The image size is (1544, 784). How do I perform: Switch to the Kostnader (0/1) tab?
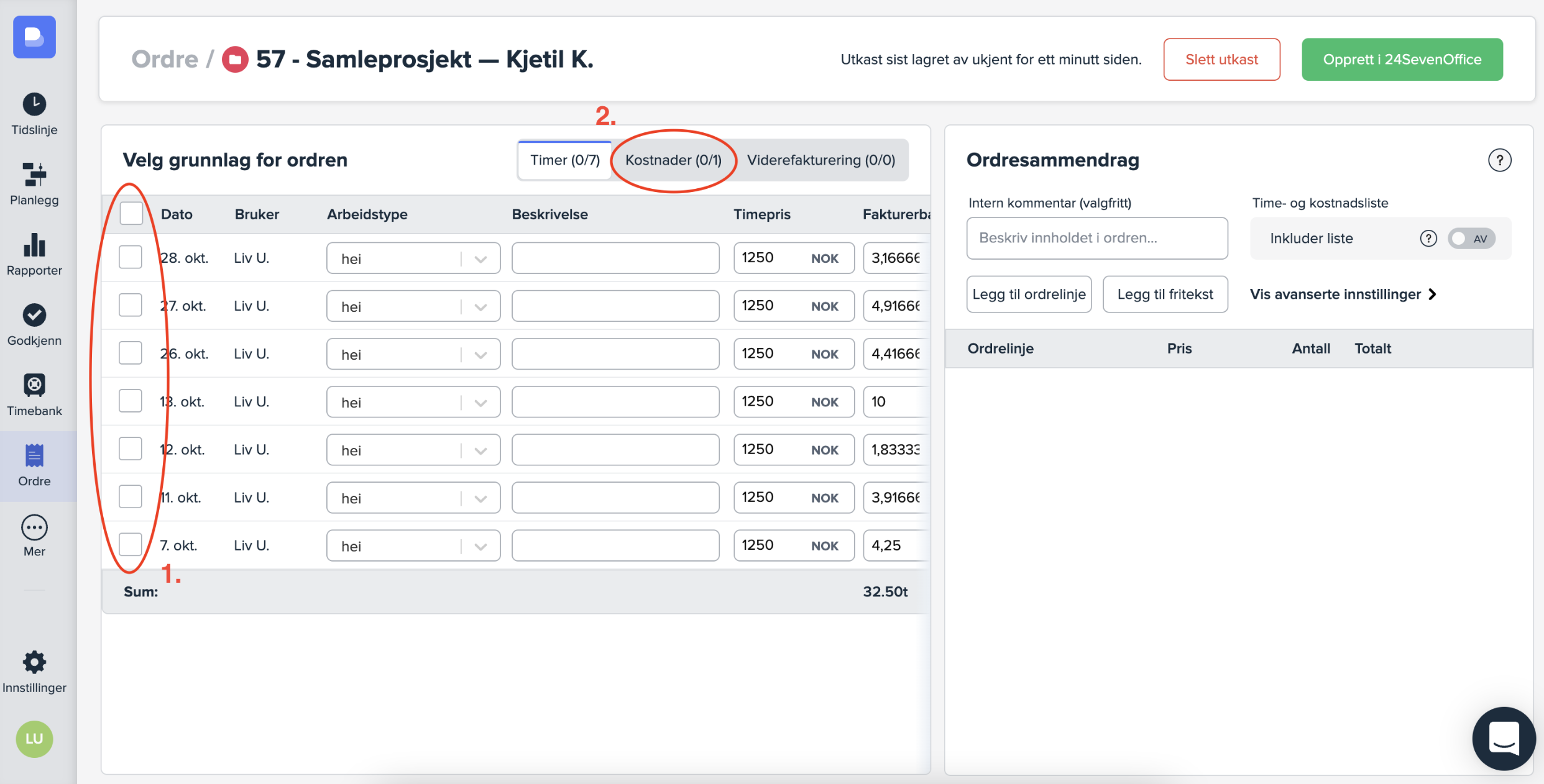[x=673, y=160]
